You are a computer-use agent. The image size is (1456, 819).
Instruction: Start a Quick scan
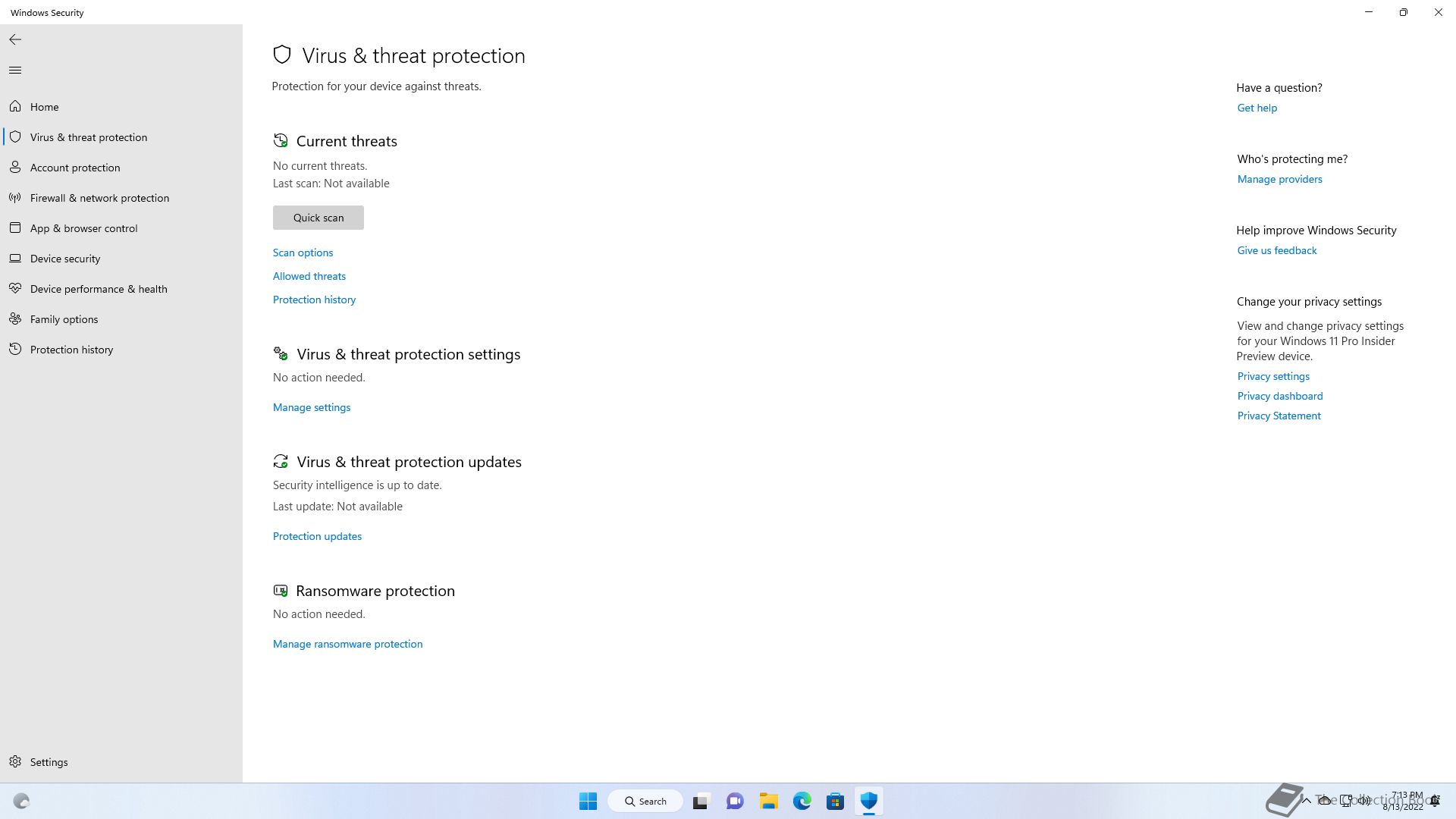point(318,218)
